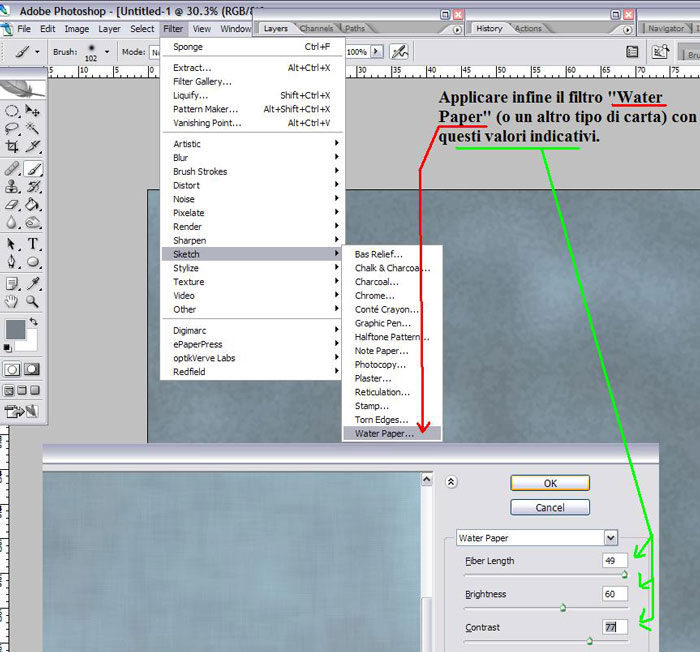Switch to the Channels tab
Image resolution: width=700 pixels, height=652 pixels.
coord(316,29)
